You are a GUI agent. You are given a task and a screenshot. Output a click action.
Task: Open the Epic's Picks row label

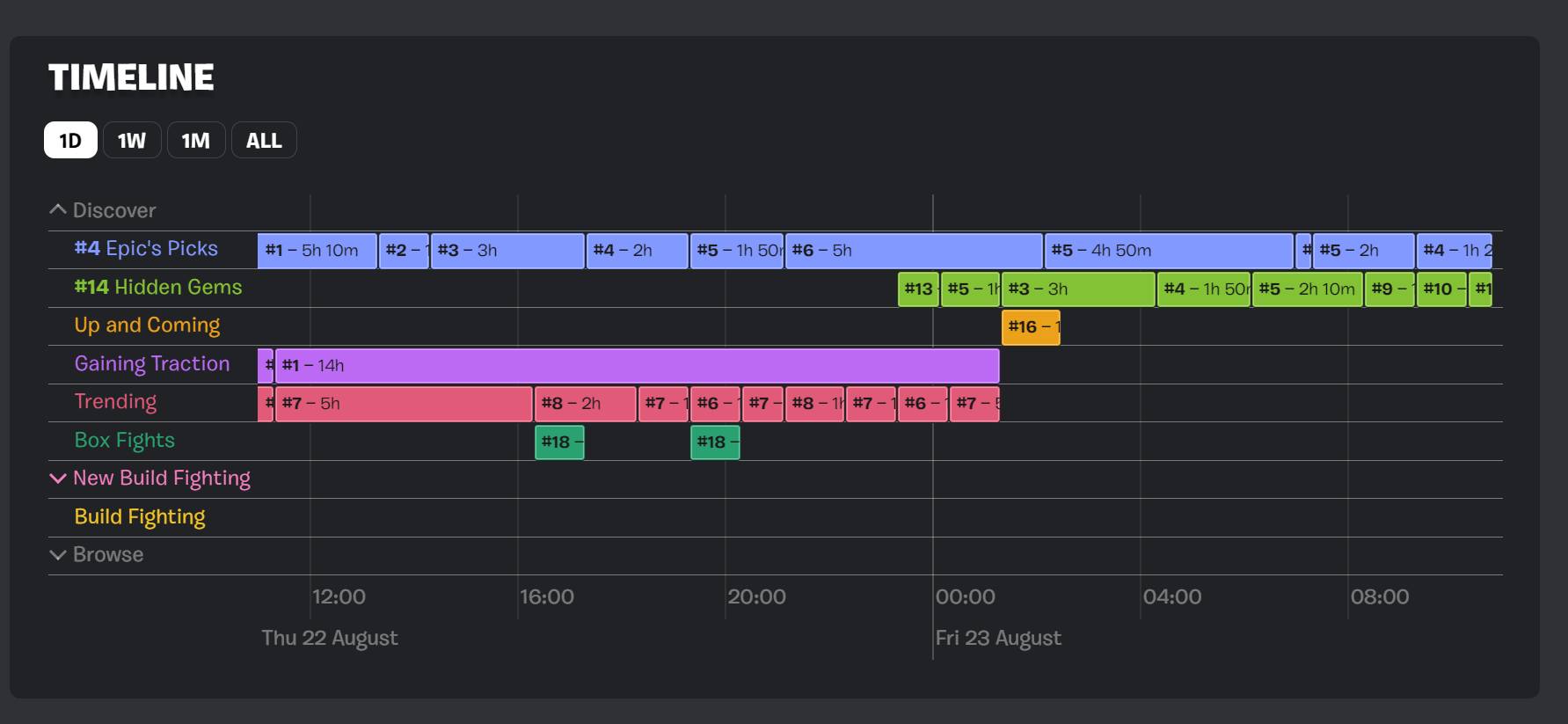pos(146,248)
